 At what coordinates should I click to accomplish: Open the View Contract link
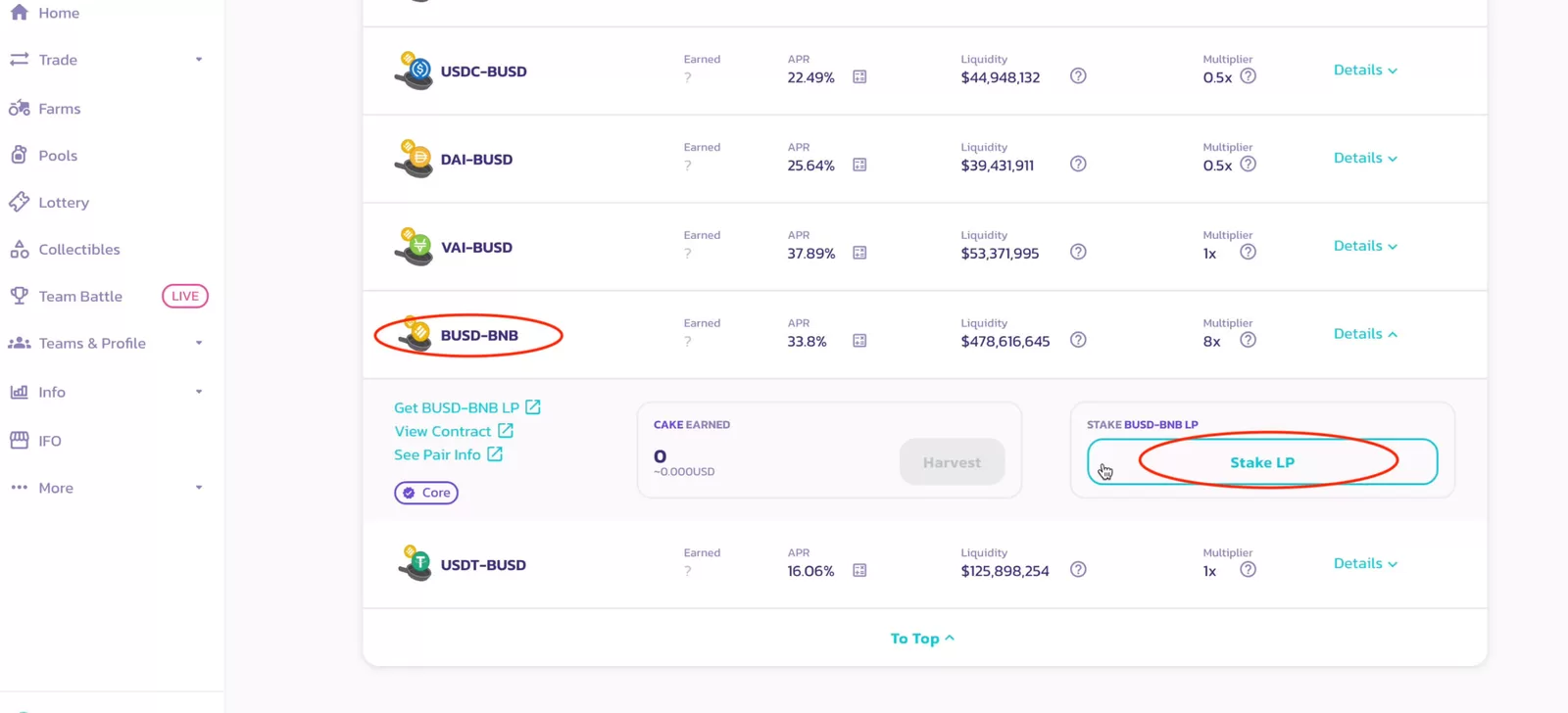[x=454, y=431]
